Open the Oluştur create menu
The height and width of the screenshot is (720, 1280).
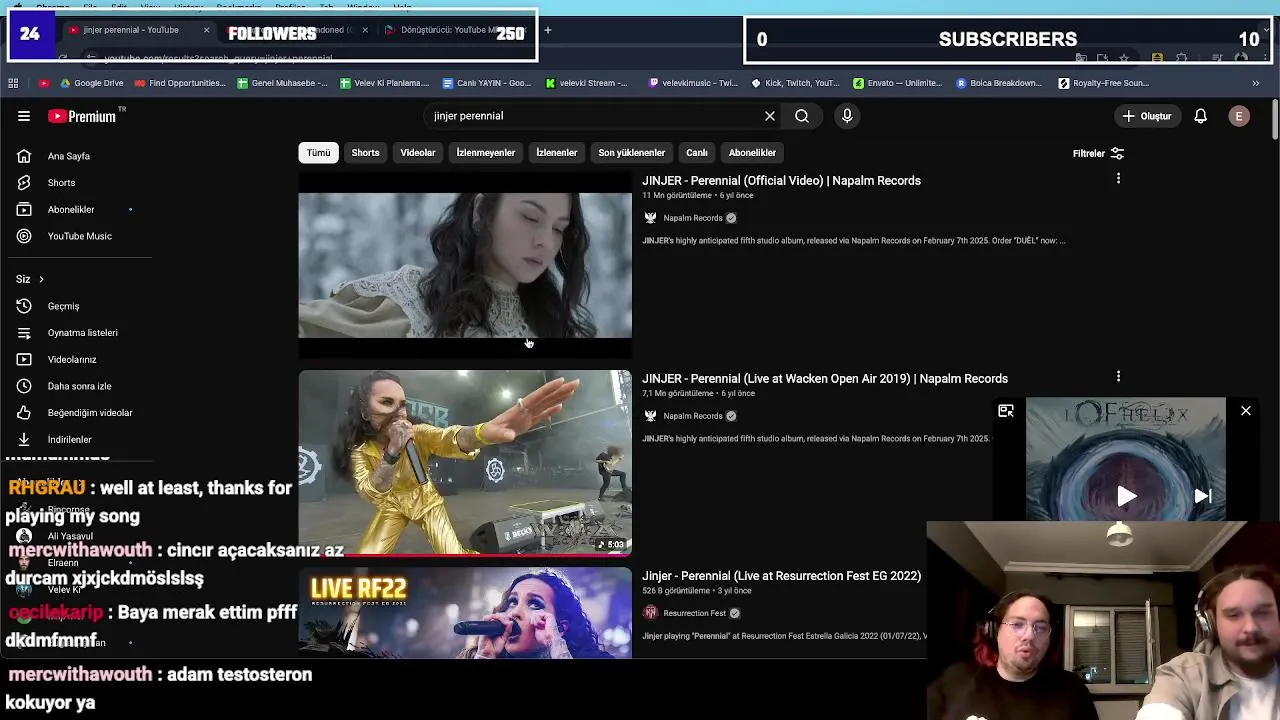tap(1146, 116)
